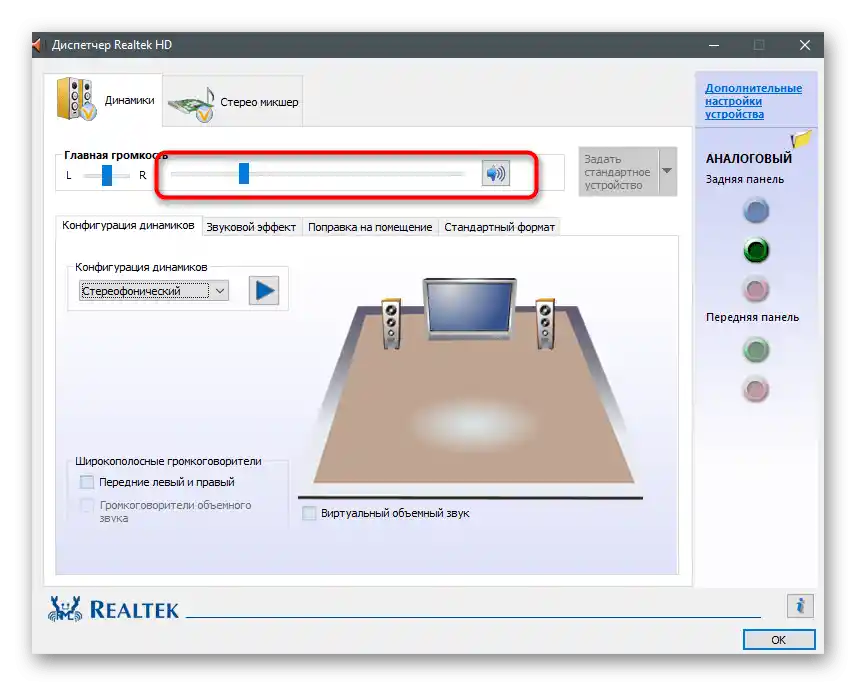This screenshot has height=686, width=856.
Task: Click the L/R balance slider handle
Action: click(107, 175)
